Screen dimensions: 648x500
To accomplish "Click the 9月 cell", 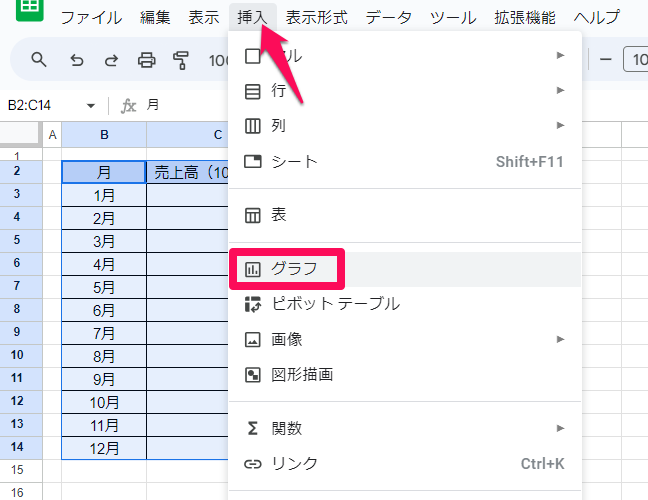I will click(104, 379).
